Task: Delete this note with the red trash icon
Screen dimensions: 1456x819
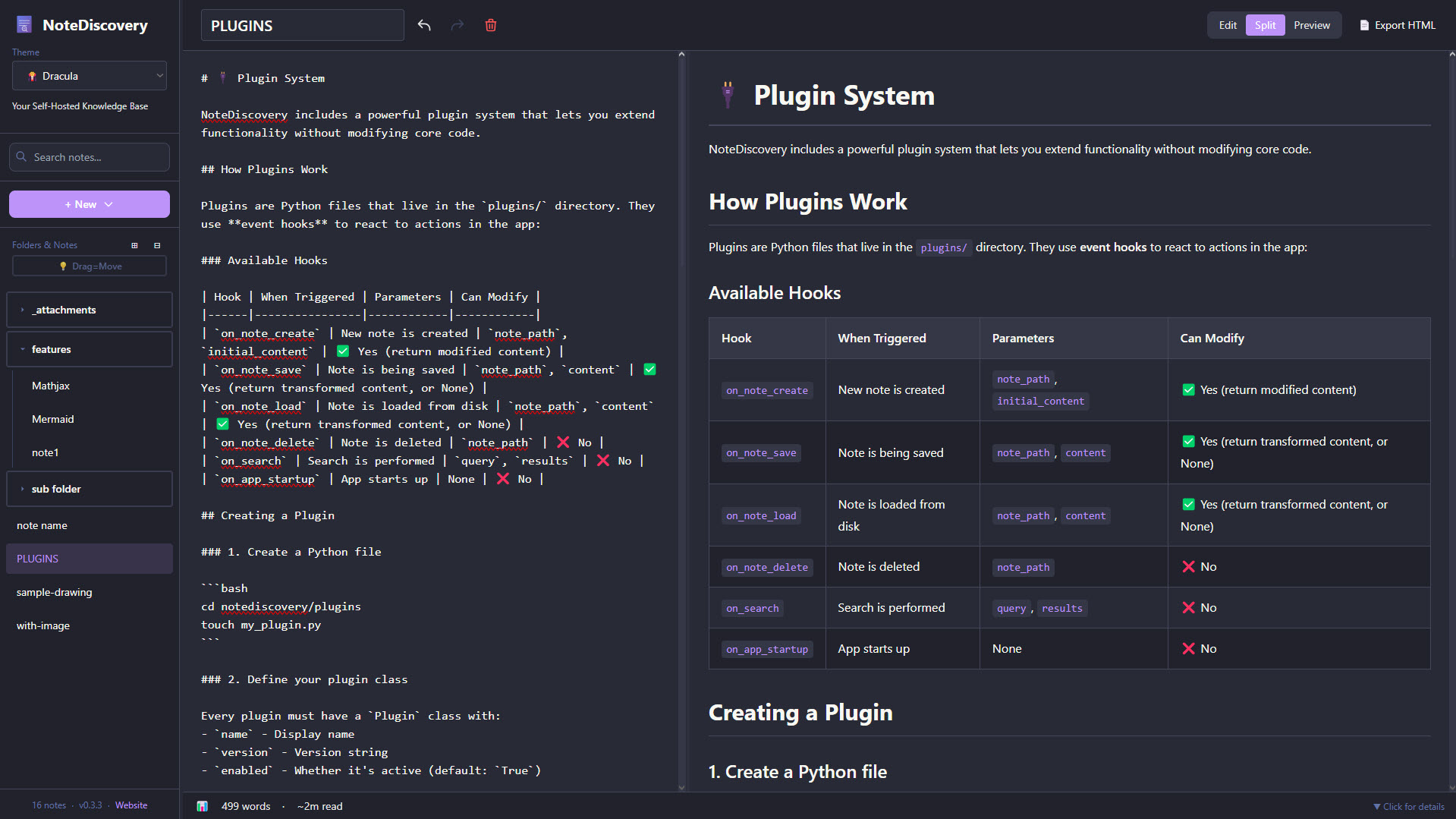Action: (x=491, y=25)
